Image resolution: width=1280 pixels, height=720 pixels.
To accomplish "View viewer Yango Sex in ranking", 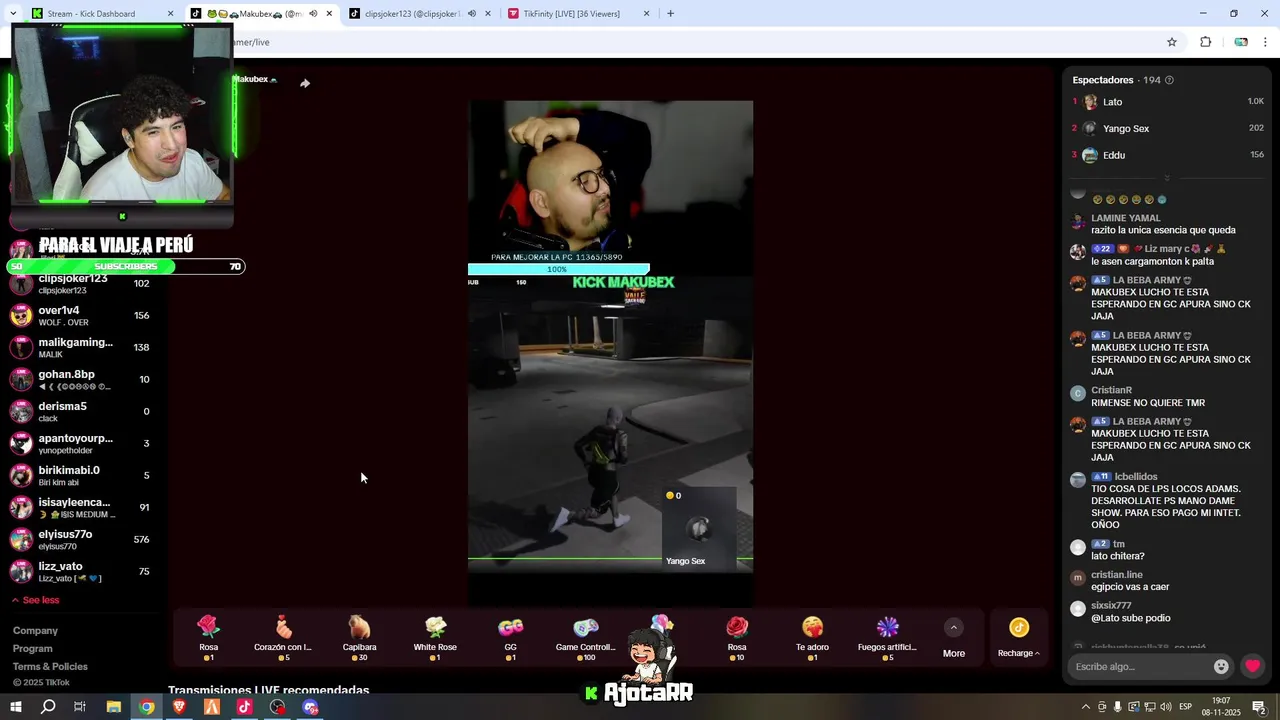I will (1167, 129).
